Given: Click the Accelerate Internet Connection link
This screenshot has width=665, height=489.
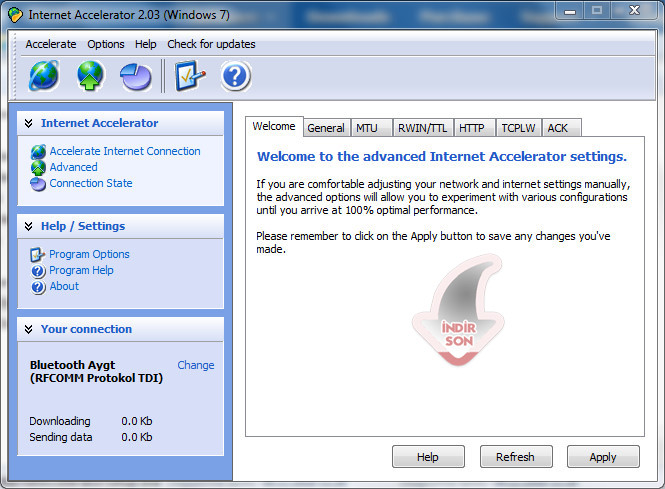Looking at the screenshot, I should 125,151.
